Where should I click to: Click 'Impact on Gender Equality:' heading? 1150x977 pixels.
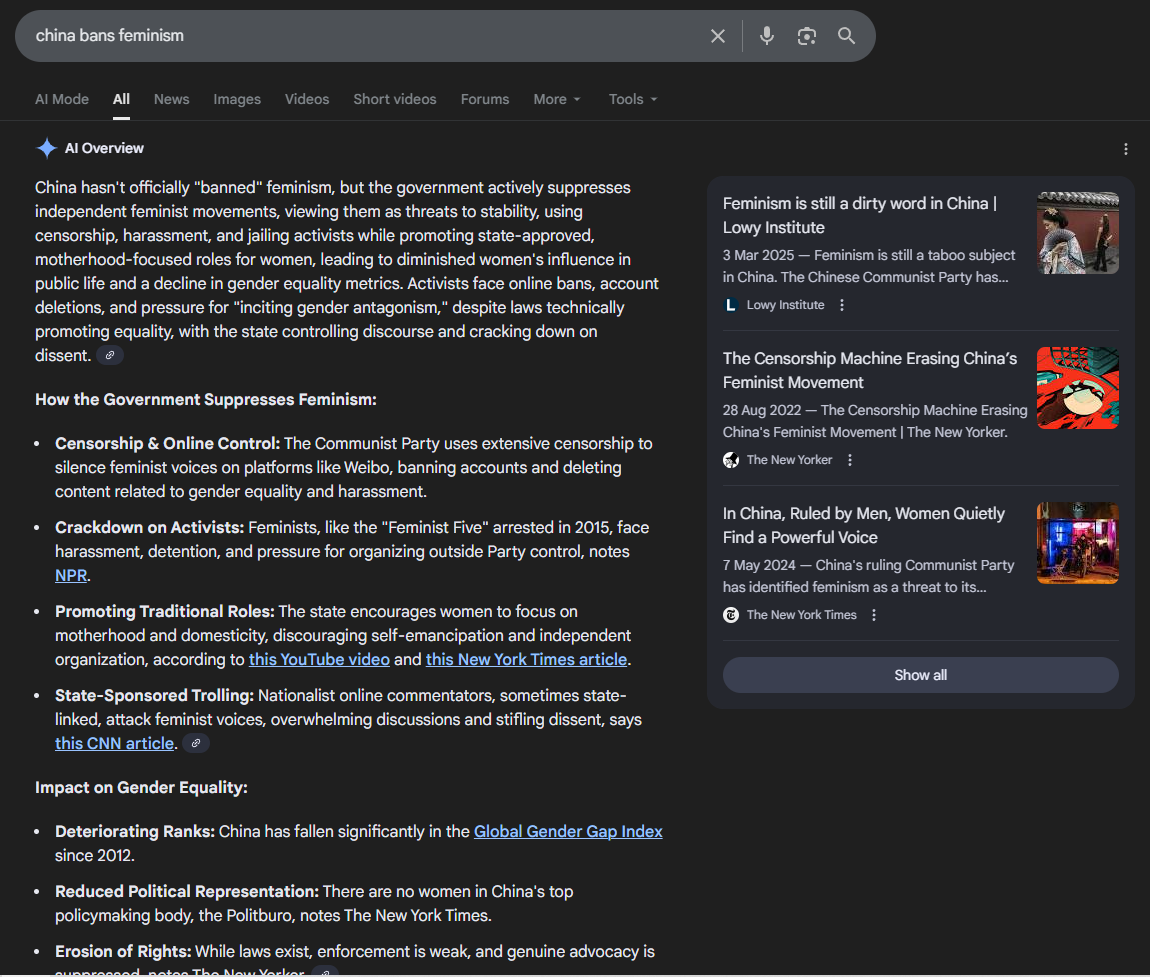pos(141,788)
